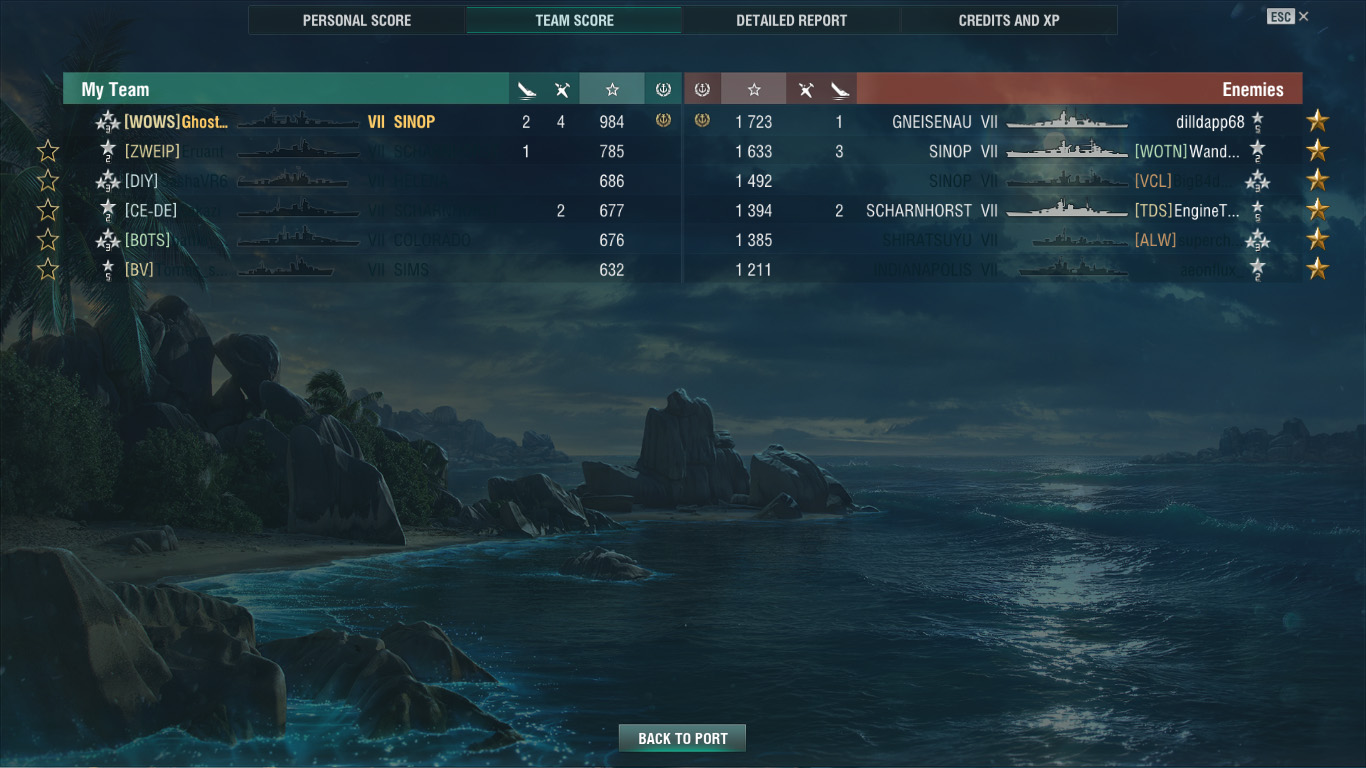Open the Credits and XP tab
The image size is (1366, 768).
tap(1009, 20)
